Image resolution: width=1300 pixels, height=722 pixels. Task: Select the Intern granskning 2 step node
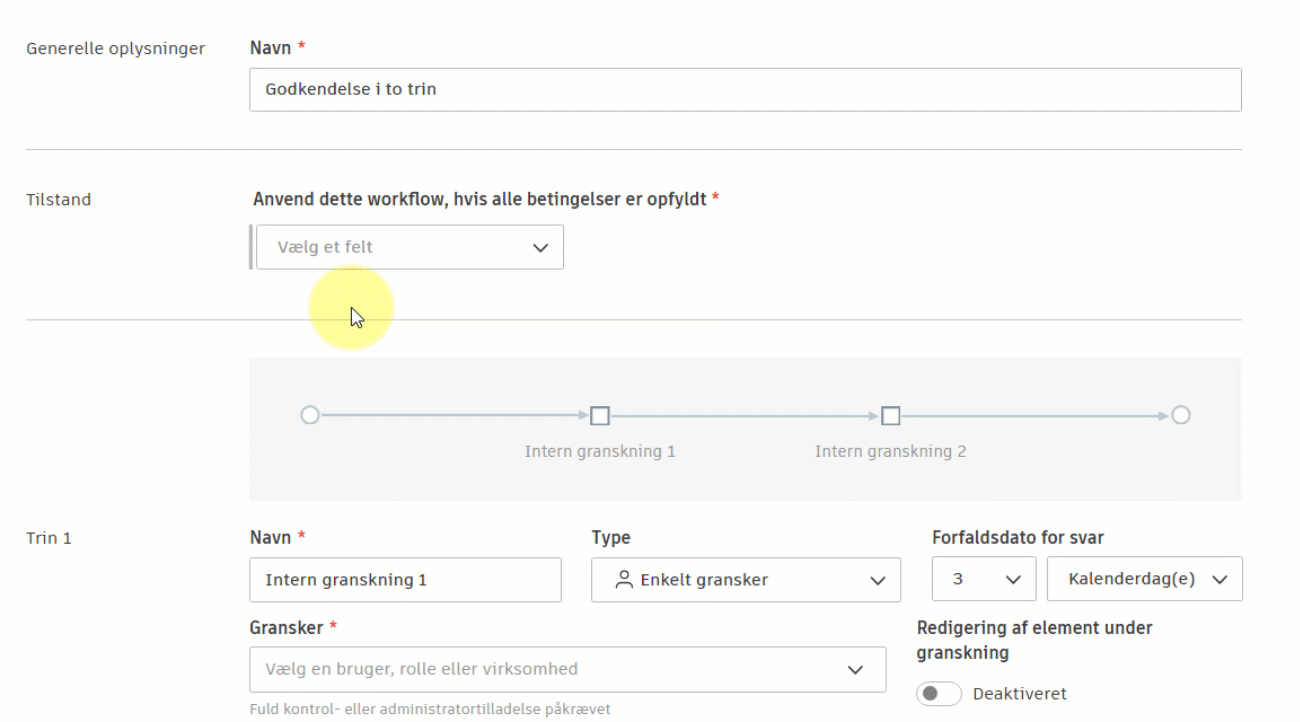[x=889, y=414]
